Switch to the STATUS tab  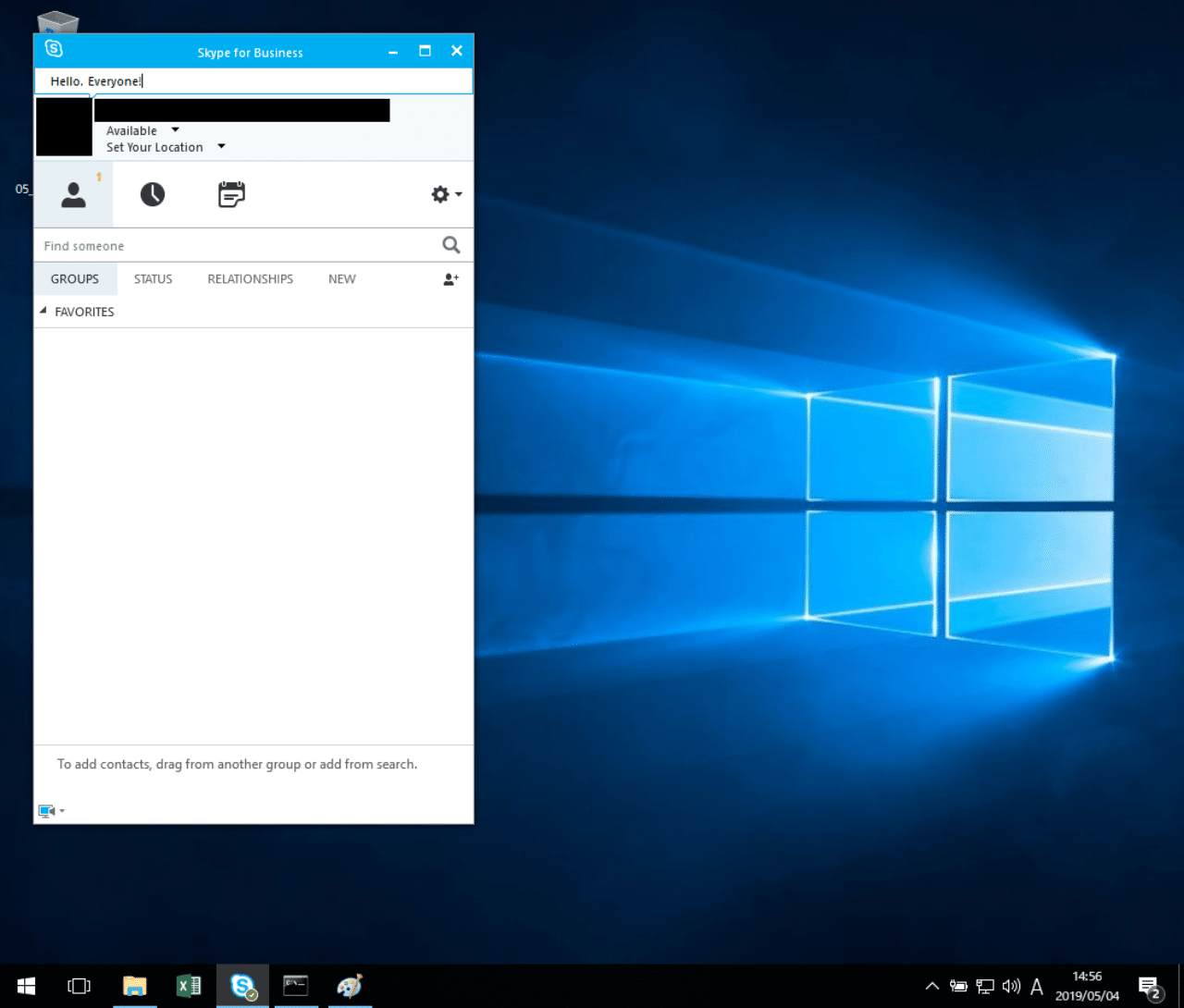[153, 279]
